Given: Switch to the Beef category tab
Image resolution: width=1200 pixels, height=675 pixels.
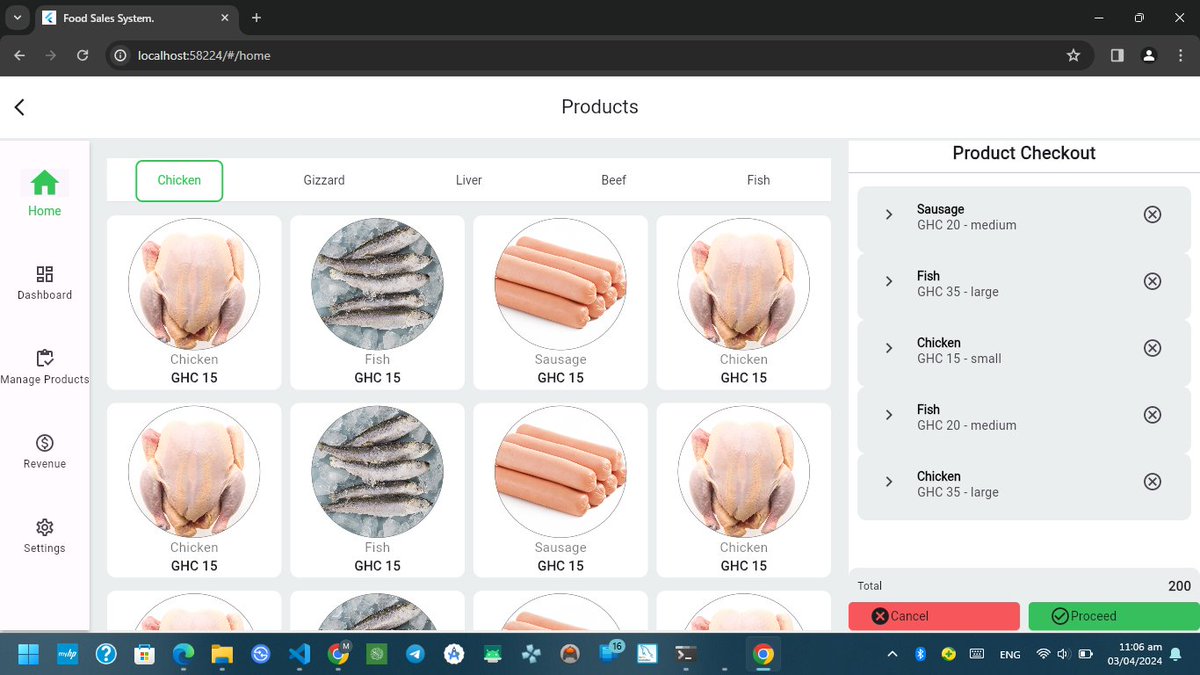Looking at the screenshot, I should pyautogui.click(x=614, y=180).
